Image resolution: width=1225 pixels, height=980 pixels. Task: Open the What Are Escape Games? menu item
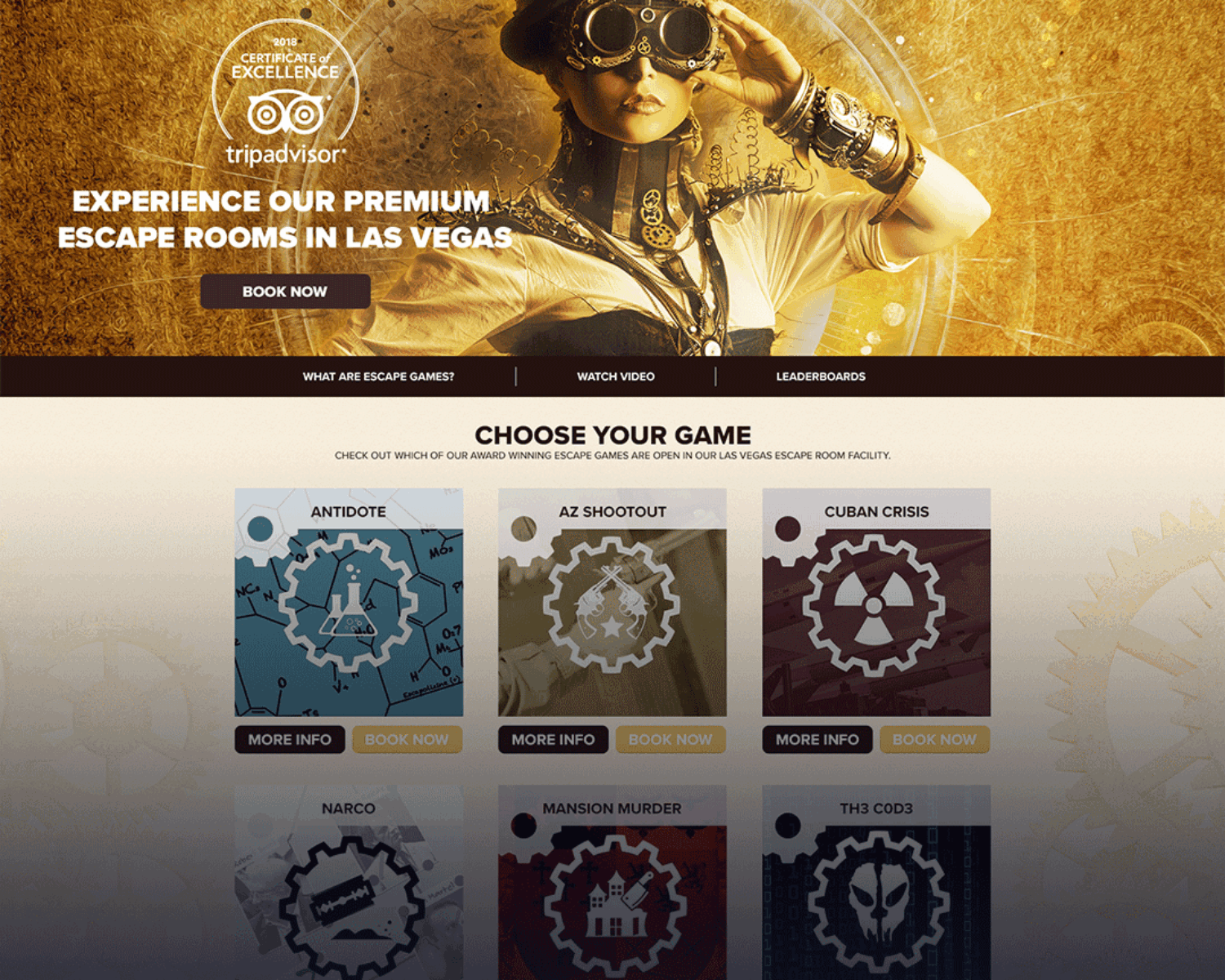point(378,376)
